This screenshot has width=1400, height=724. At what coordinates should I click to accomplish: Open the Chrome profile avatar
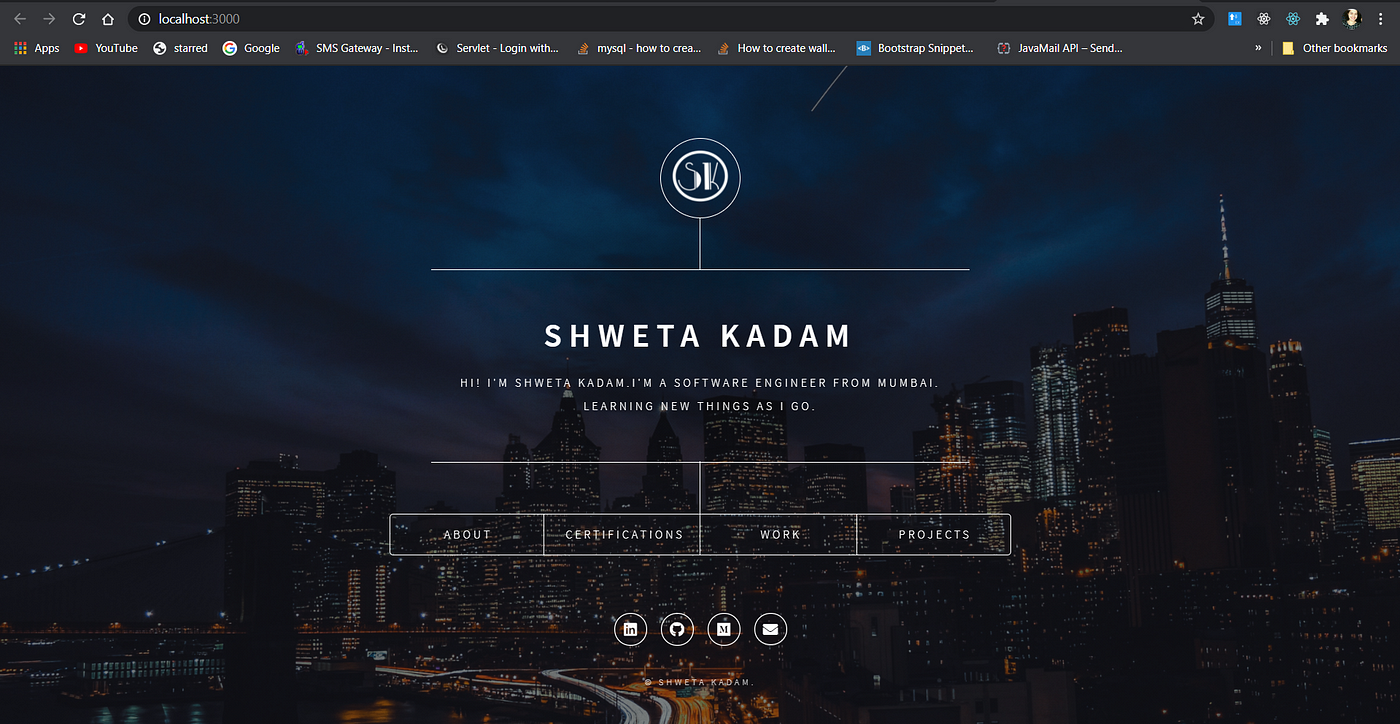pyautogui.click(x=1352, y=19)
